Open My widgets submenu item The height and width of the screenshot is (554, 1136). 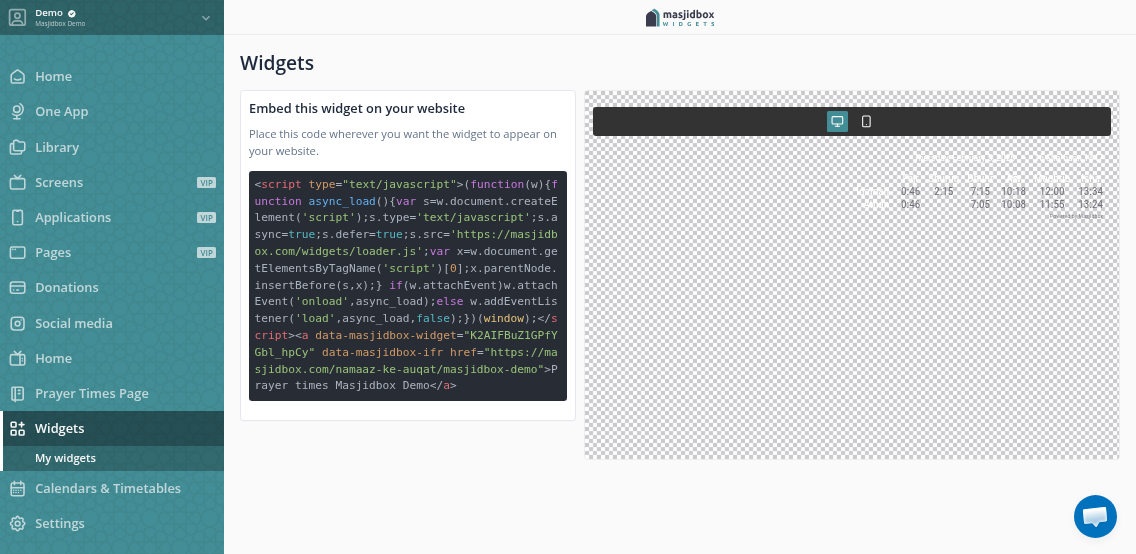pos(65,458)
